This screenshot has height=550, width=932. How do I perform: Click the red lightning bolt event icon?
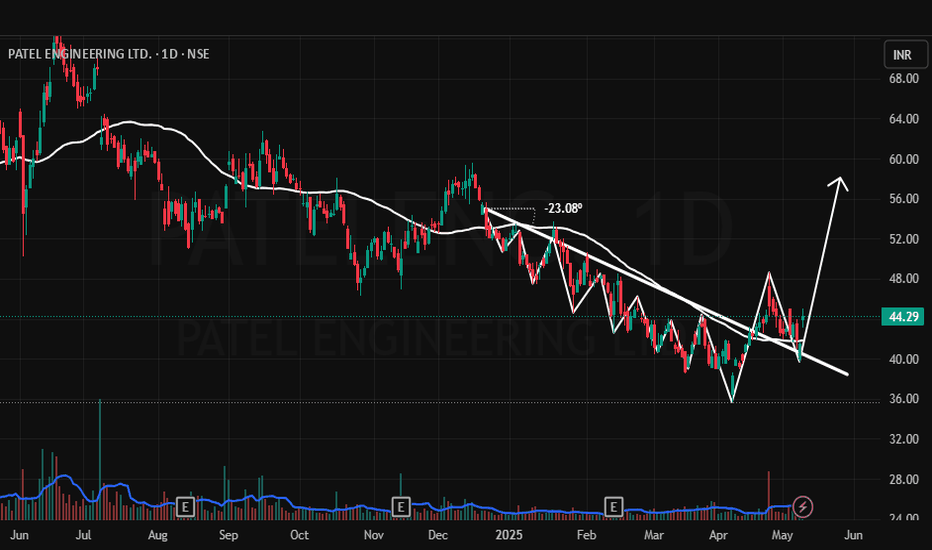coord(802,507)
